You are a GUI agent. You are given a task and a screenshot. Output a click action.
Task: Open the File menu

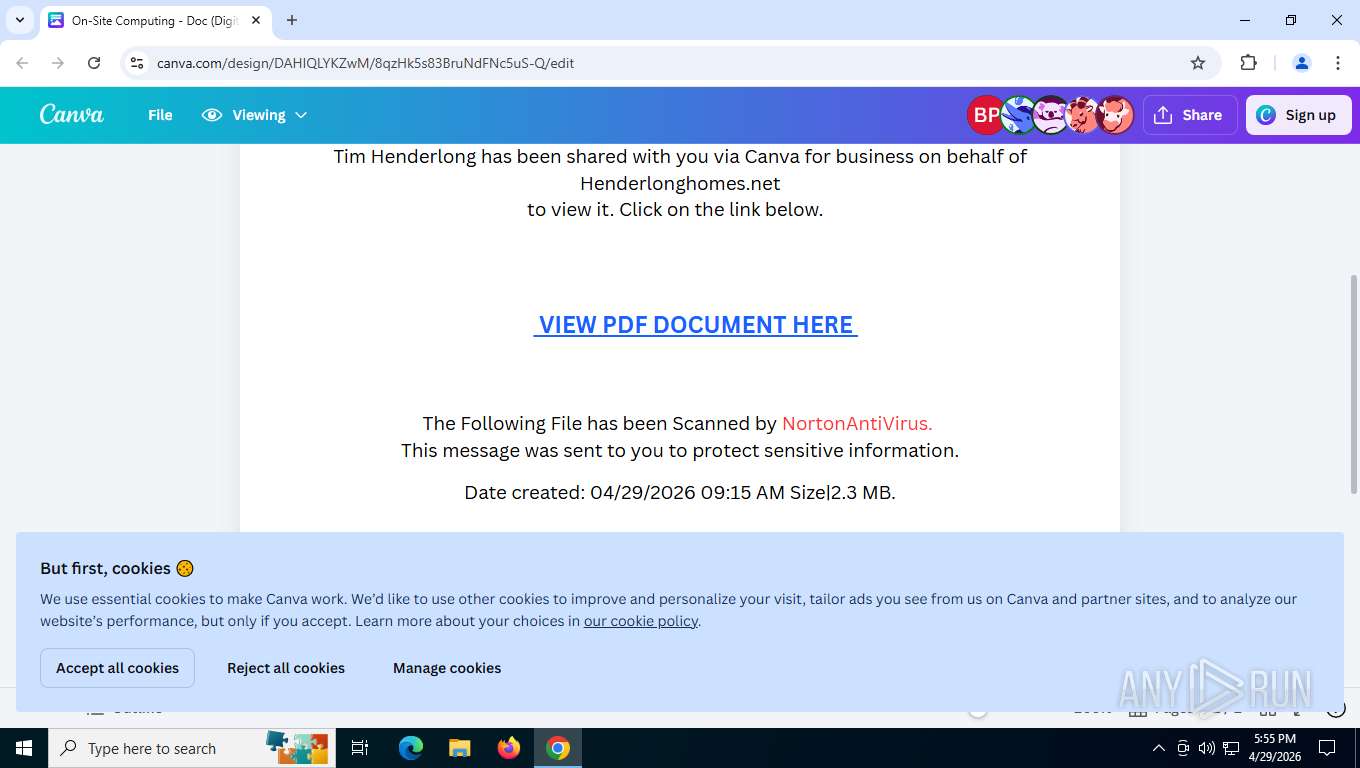[160, 115]
